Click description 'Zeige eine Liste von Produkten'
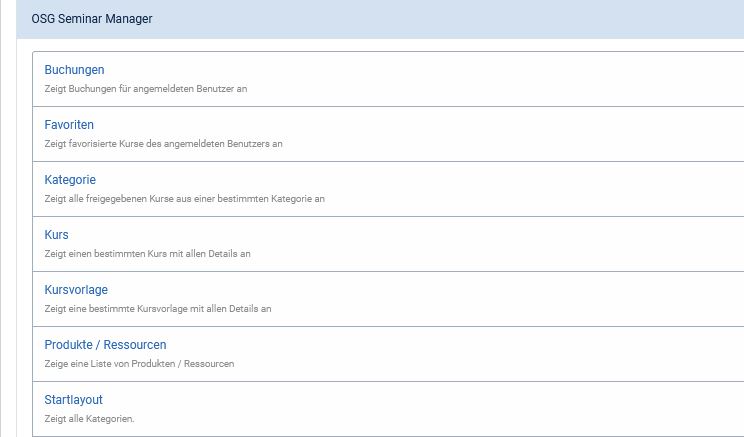The image size is (744, 437). click(x=139, y=364)
